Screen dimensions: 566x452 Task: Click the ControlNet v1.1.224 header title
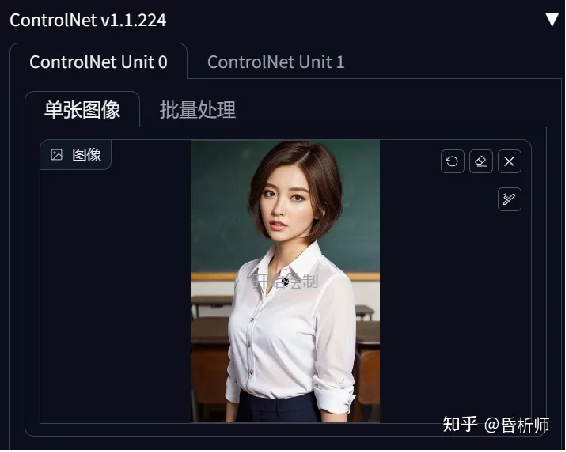point(88,20)
